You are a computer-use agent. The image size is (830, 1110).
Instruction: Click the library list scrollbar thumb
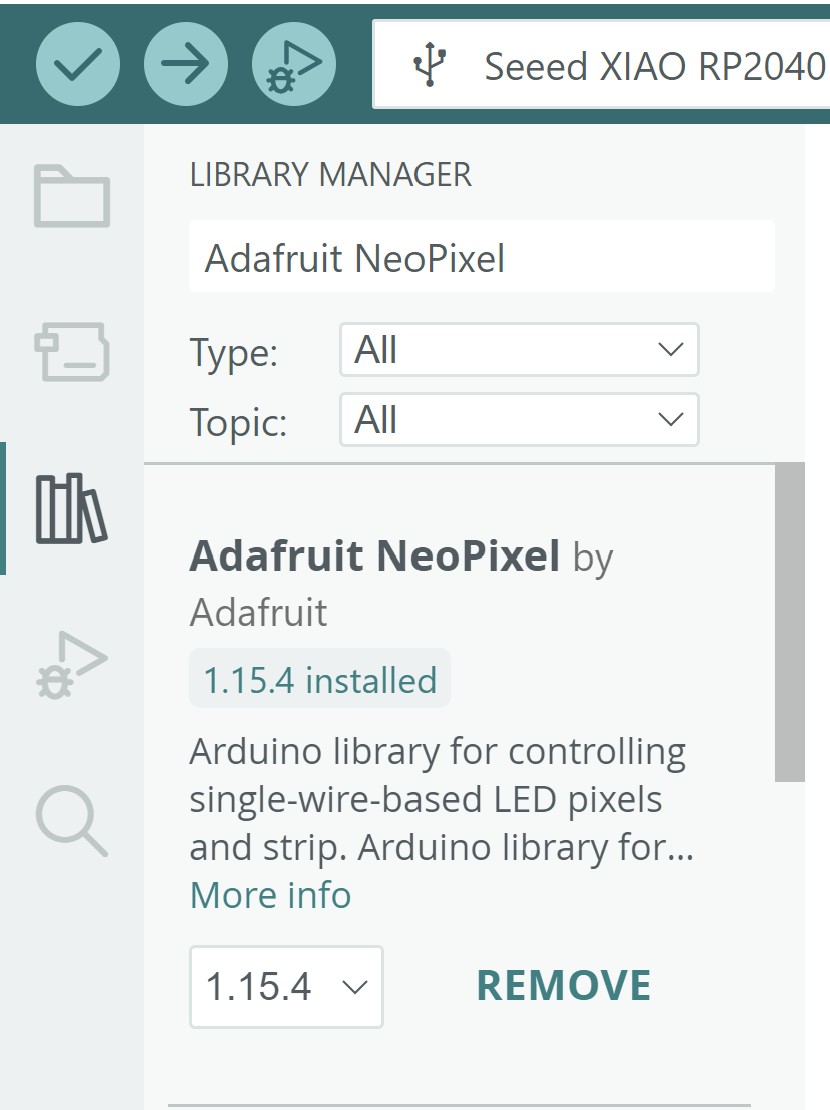click(790, 620)
